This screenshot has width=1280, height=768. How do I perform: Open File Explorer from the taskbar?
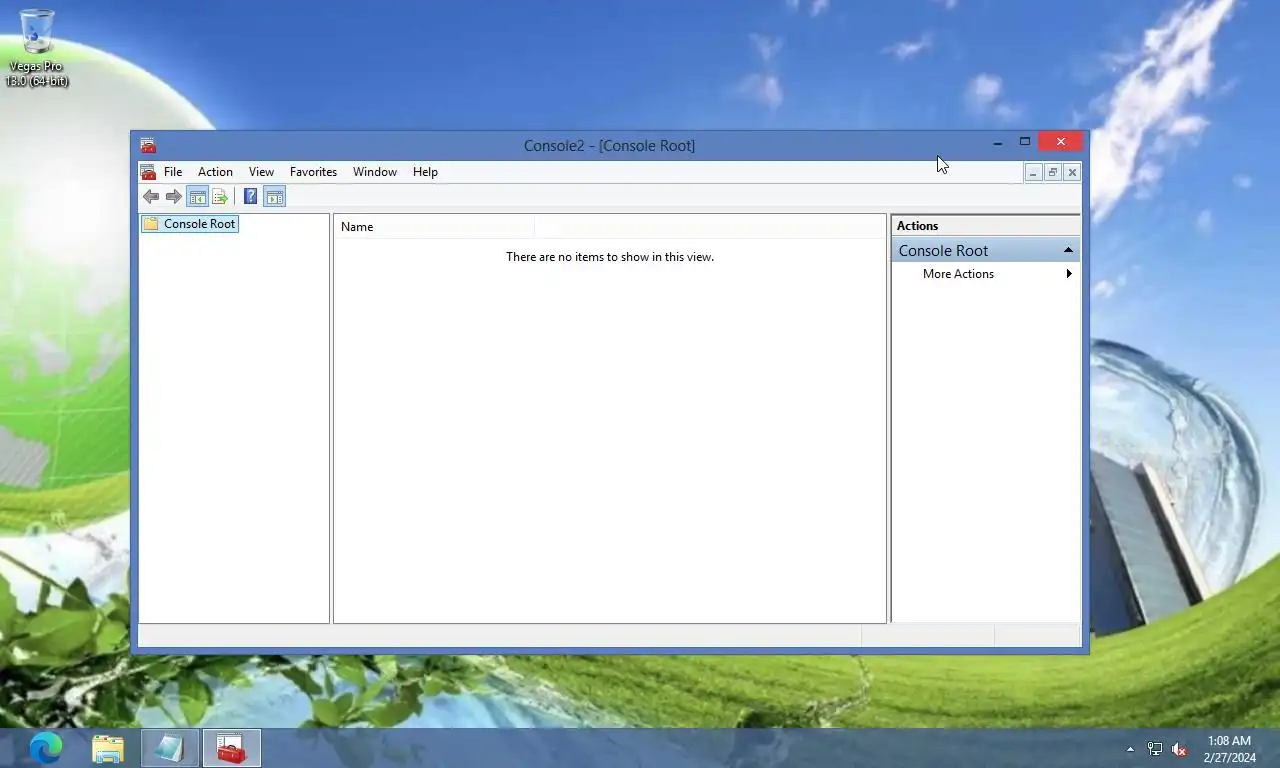pos(108,748)
